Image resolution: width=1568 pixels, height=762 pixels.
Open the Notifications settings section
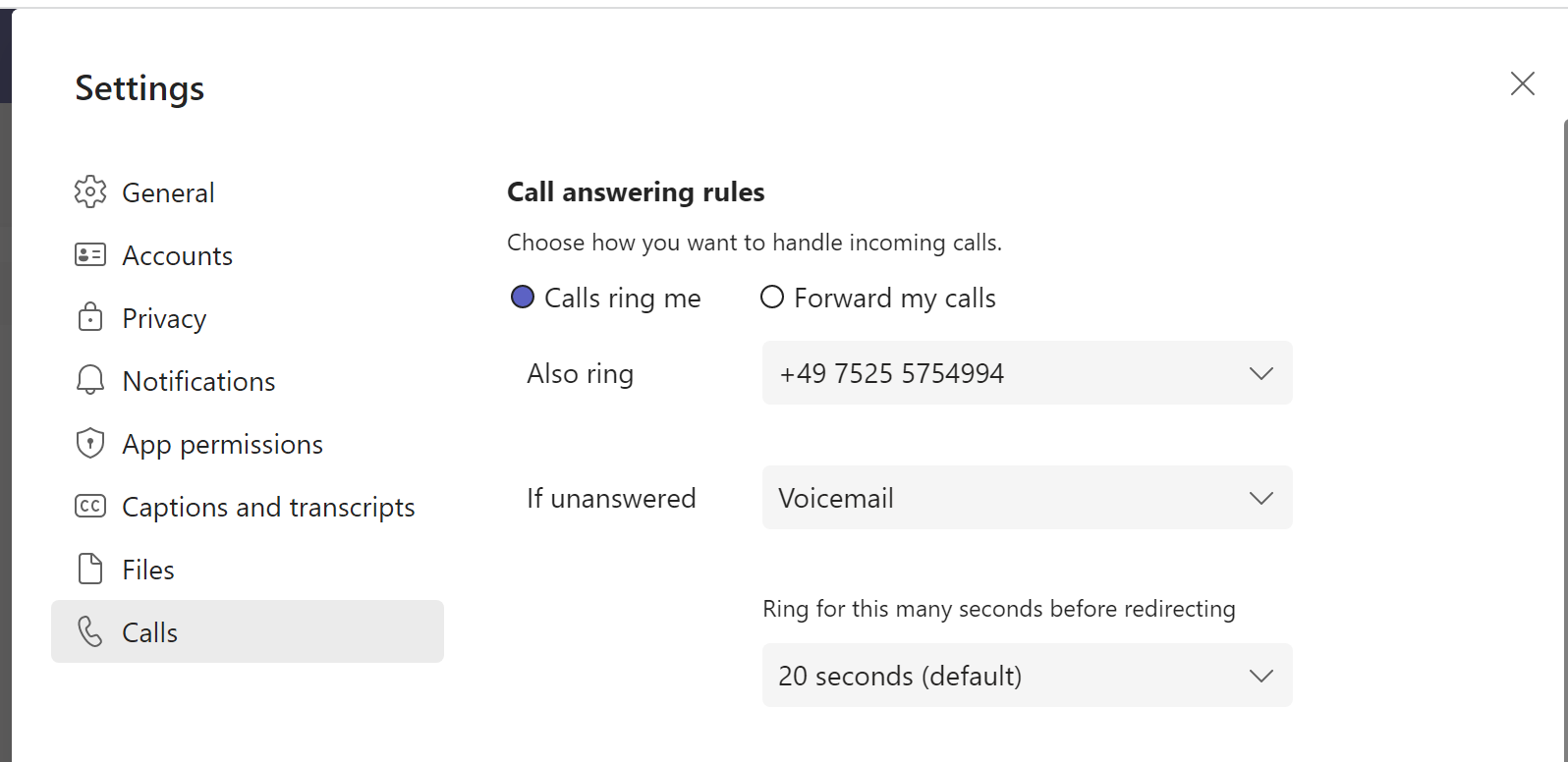pyautogui.click(x=198, y=381)
